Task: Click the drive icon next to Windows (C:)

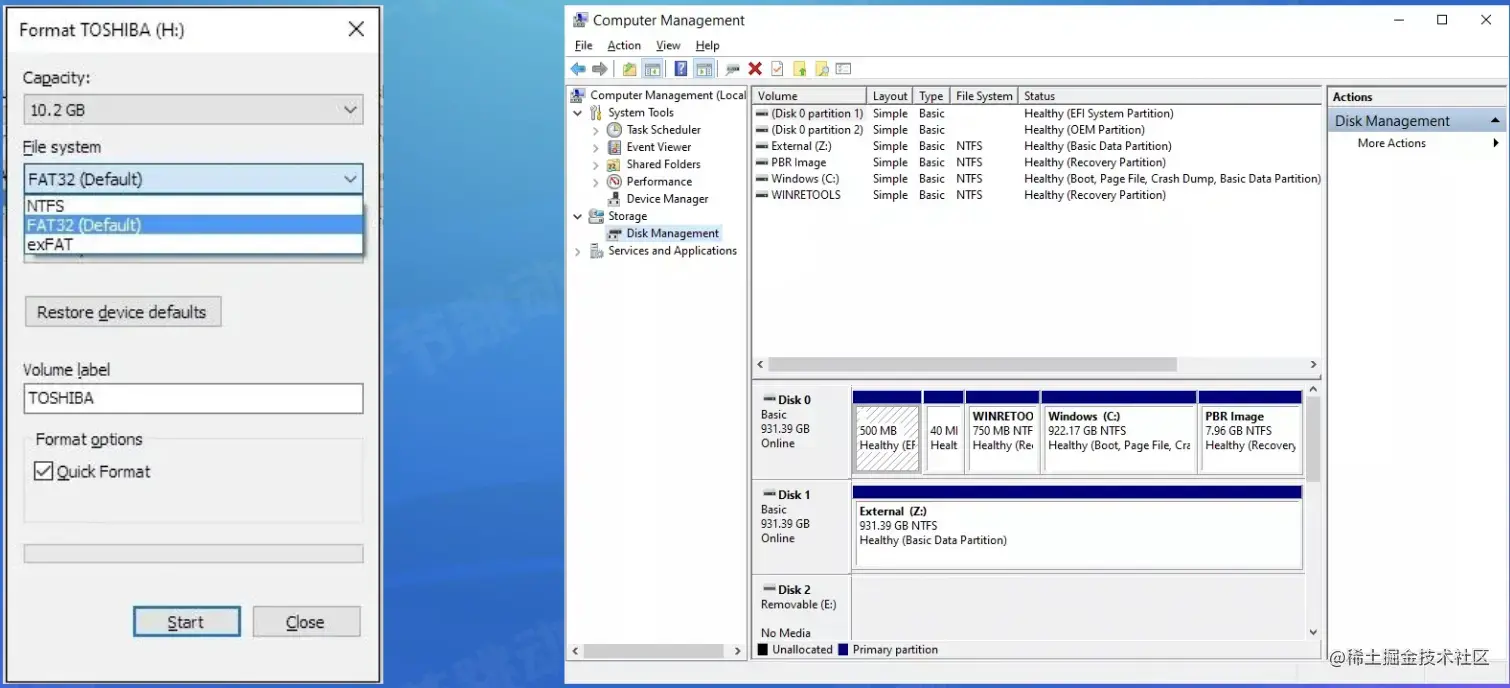Action: tap(762, 179)
